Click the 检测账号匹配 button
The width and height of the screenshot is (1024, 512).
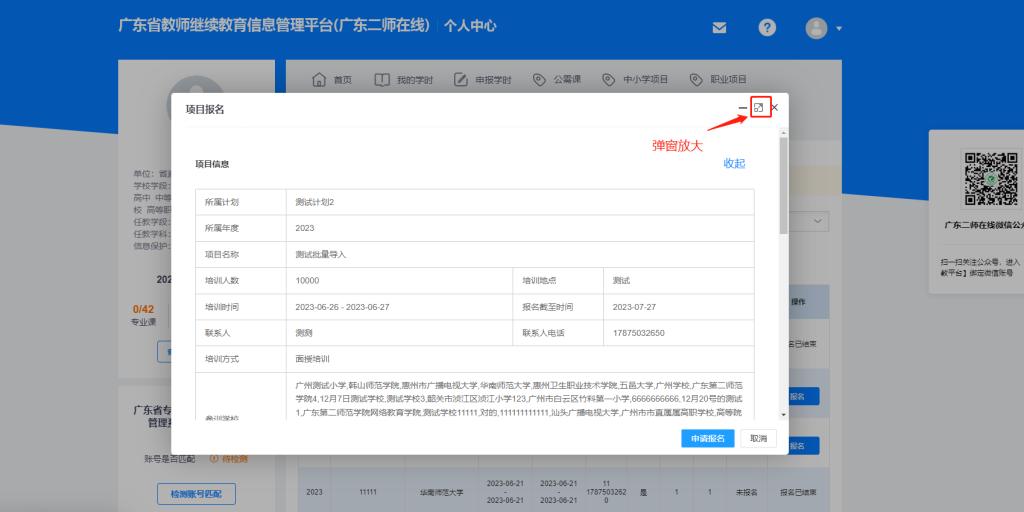point(196,494)
